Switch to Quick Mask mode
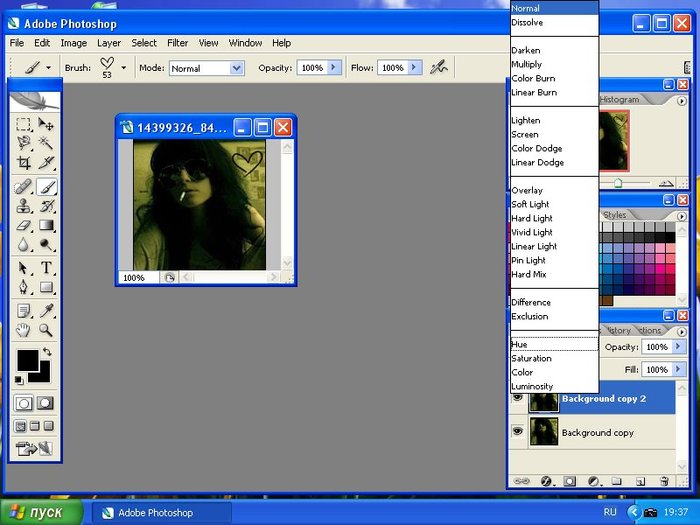This screenshot has height=525, width=700. click(x=46, y=403)
